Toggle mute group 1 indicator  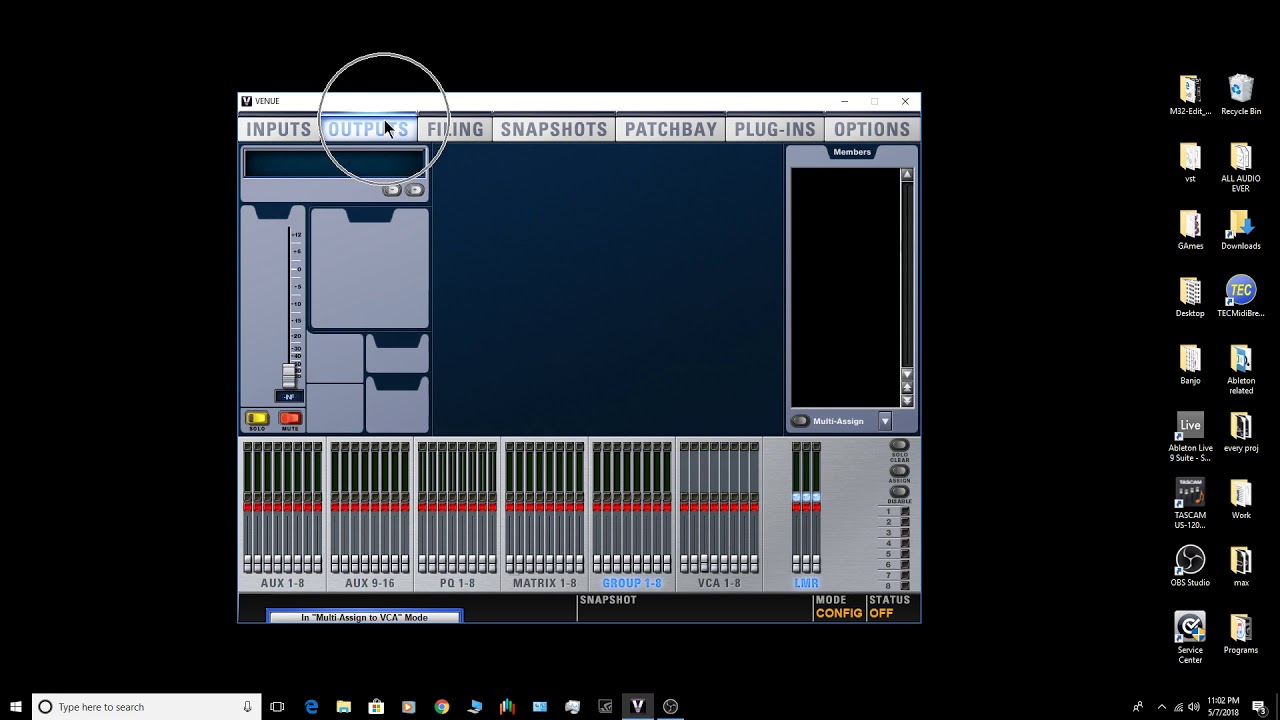(905, 511)
